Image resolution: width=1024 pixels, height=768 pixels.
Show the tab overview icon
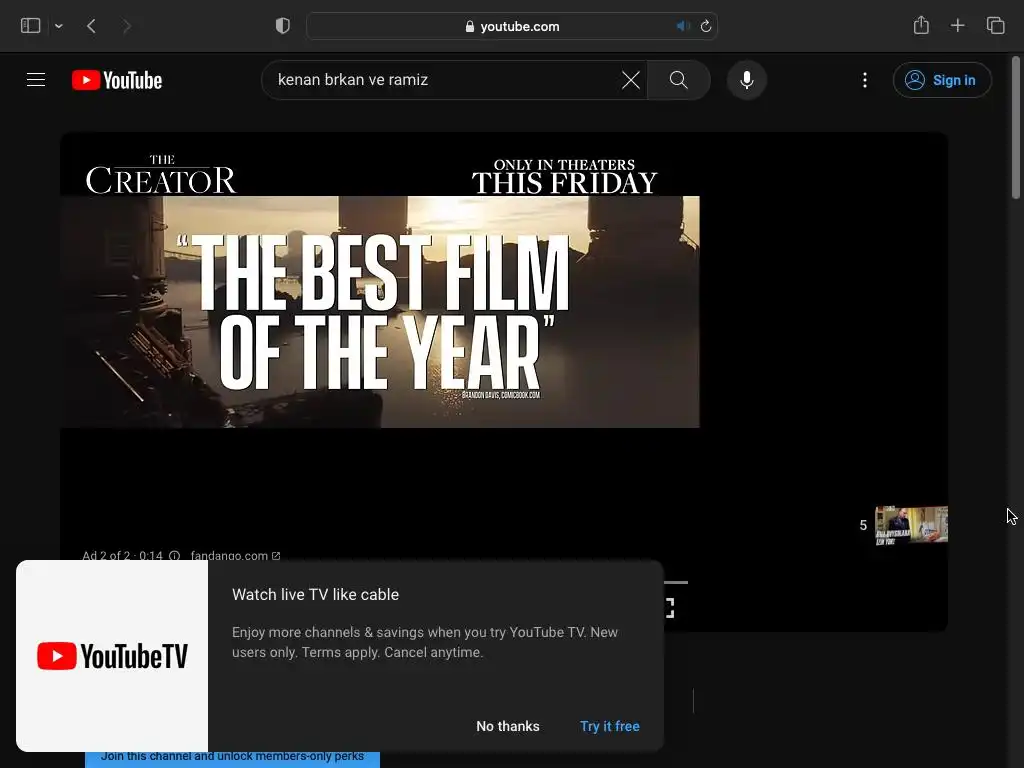[x=995, y=25]
